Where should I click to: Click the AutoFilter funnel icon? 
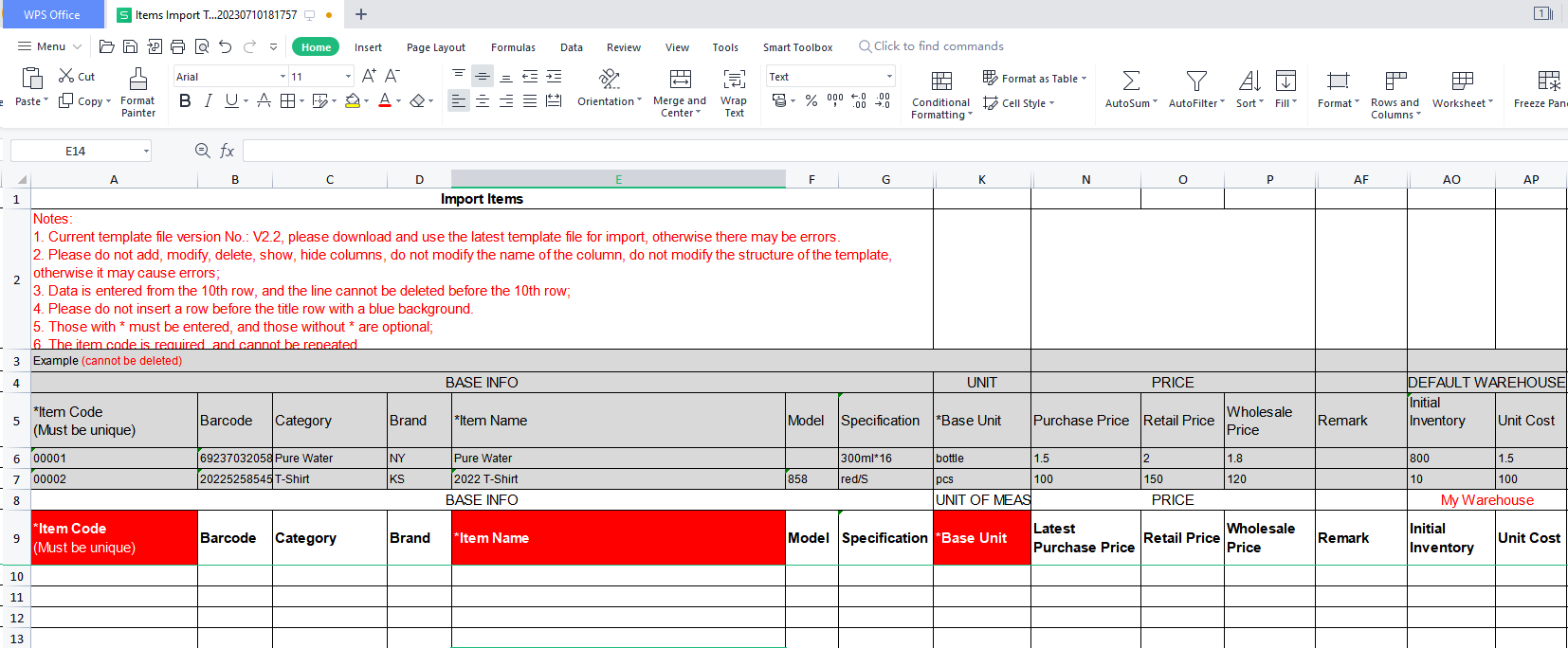[x=1196, y=81]
